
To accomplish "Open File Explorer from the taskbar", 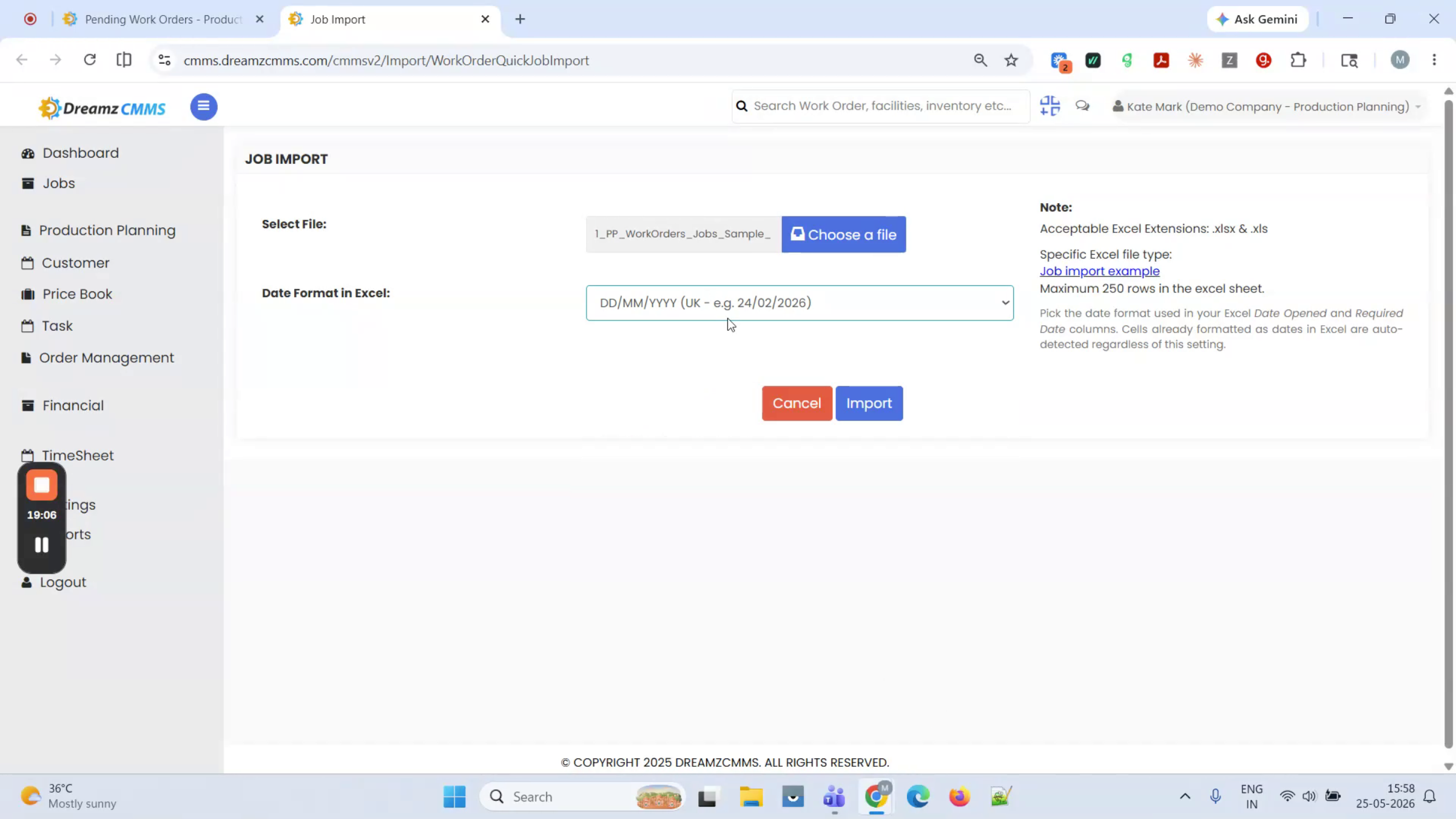I will (750, 797).
